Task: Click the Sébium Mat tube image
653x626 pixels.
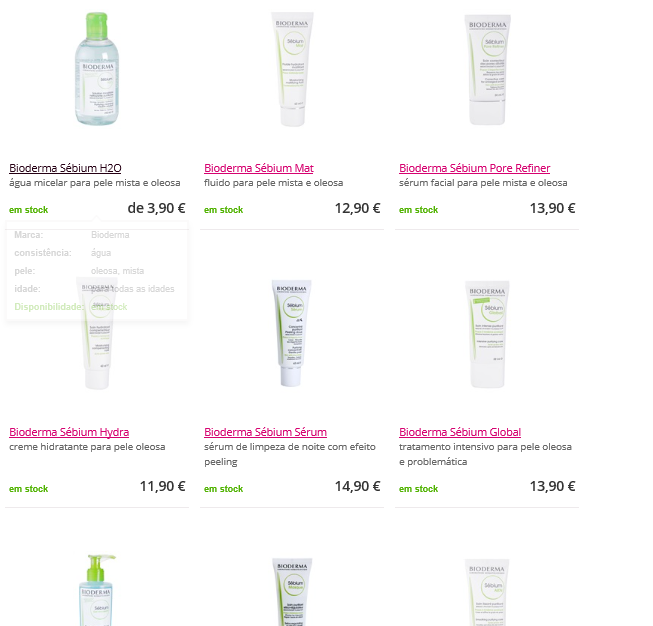Action: pos(292,69)
